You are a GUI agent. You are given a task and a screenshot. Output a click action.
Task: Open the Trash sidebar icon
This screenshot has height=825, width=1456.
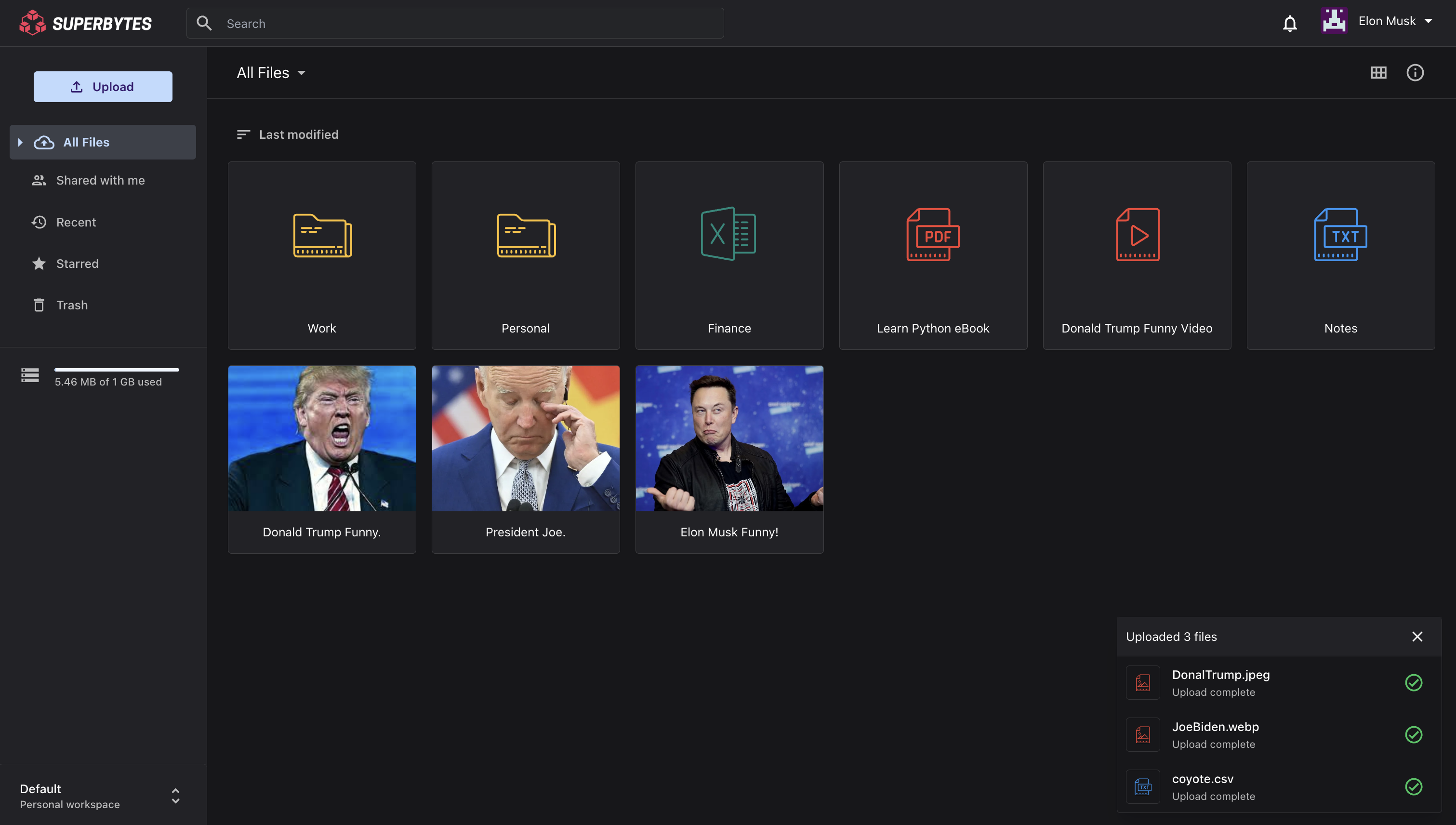pos(39,305)
